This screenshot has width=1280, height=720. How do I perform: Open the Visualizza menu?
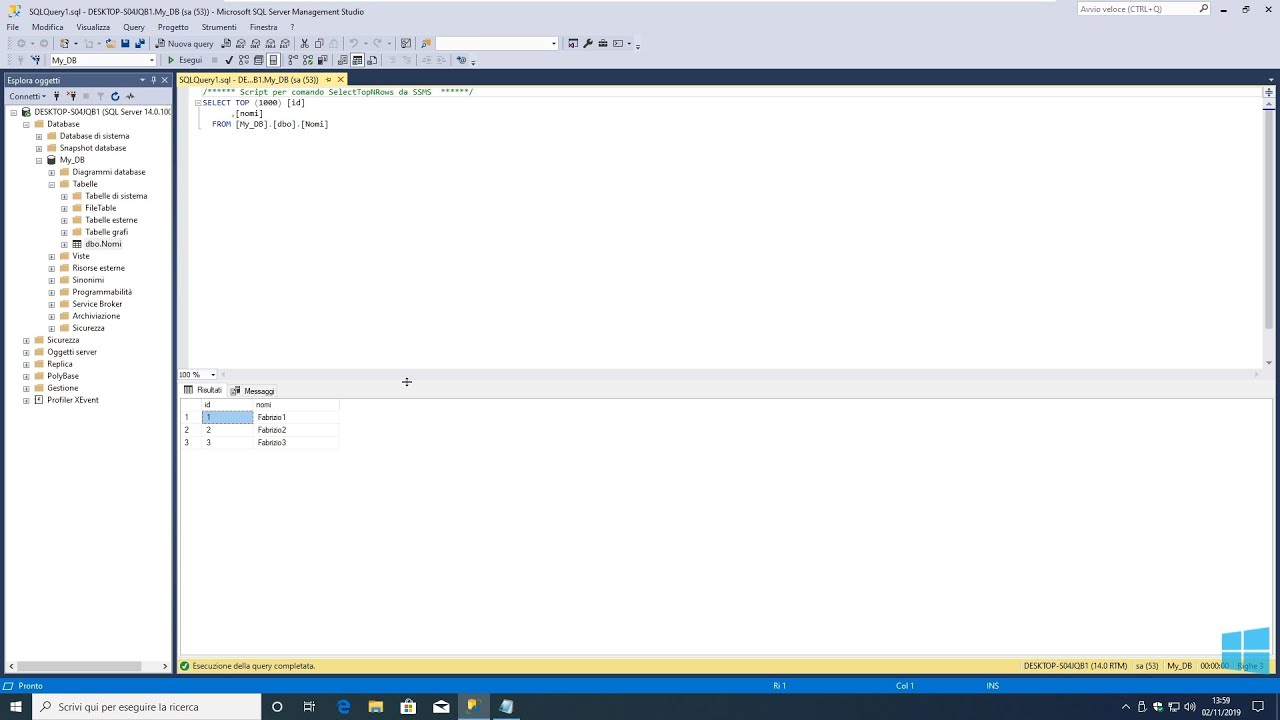93,27
